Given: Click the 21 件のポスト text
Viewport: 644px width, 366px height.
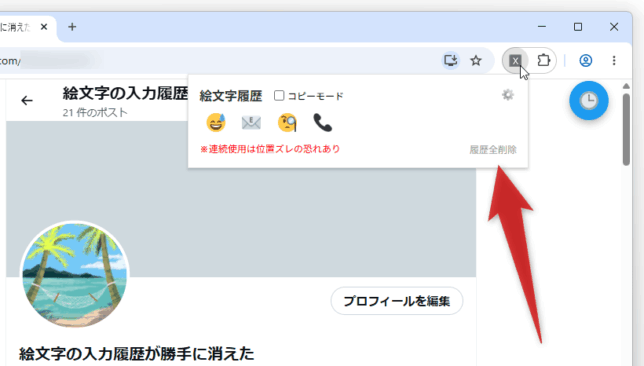Looking at the screenshot, I should 95,113.
